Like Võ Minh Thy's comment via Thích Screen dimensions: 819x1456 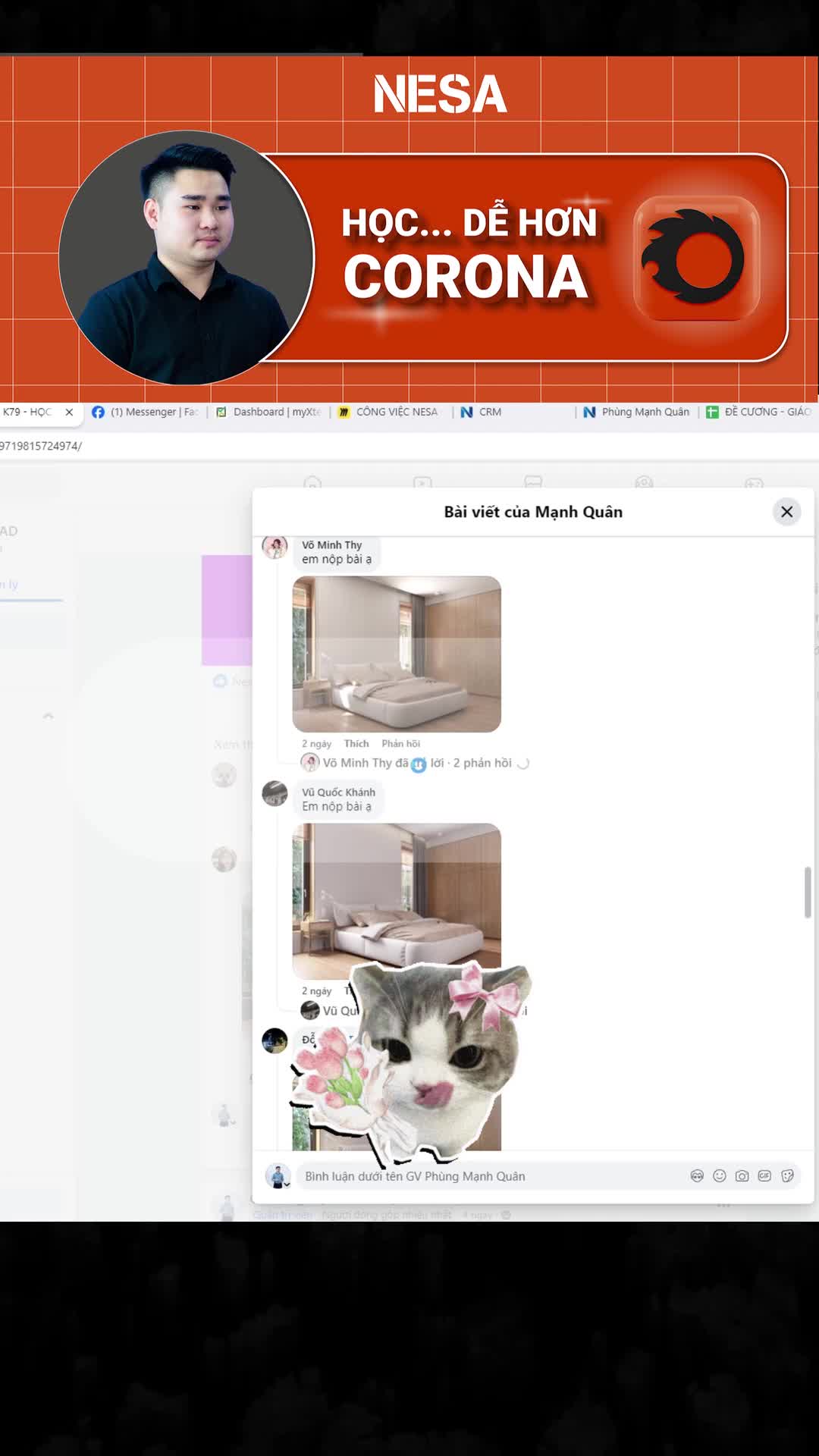[x=356, y=743]
